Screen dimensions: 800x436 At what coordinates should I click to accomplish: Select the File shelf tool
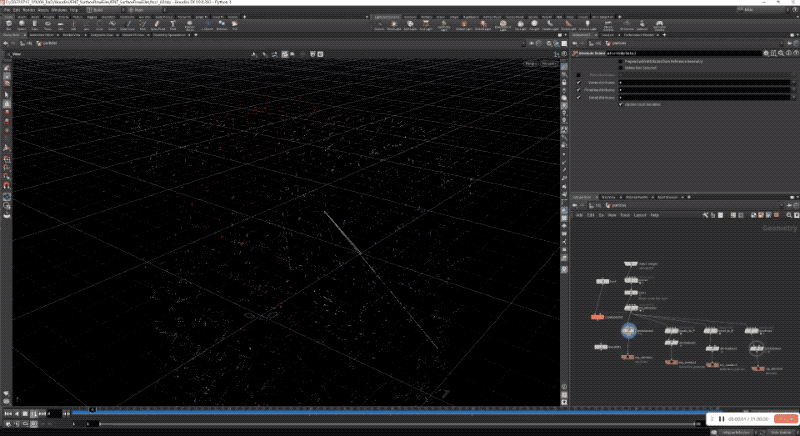point(235,23)
